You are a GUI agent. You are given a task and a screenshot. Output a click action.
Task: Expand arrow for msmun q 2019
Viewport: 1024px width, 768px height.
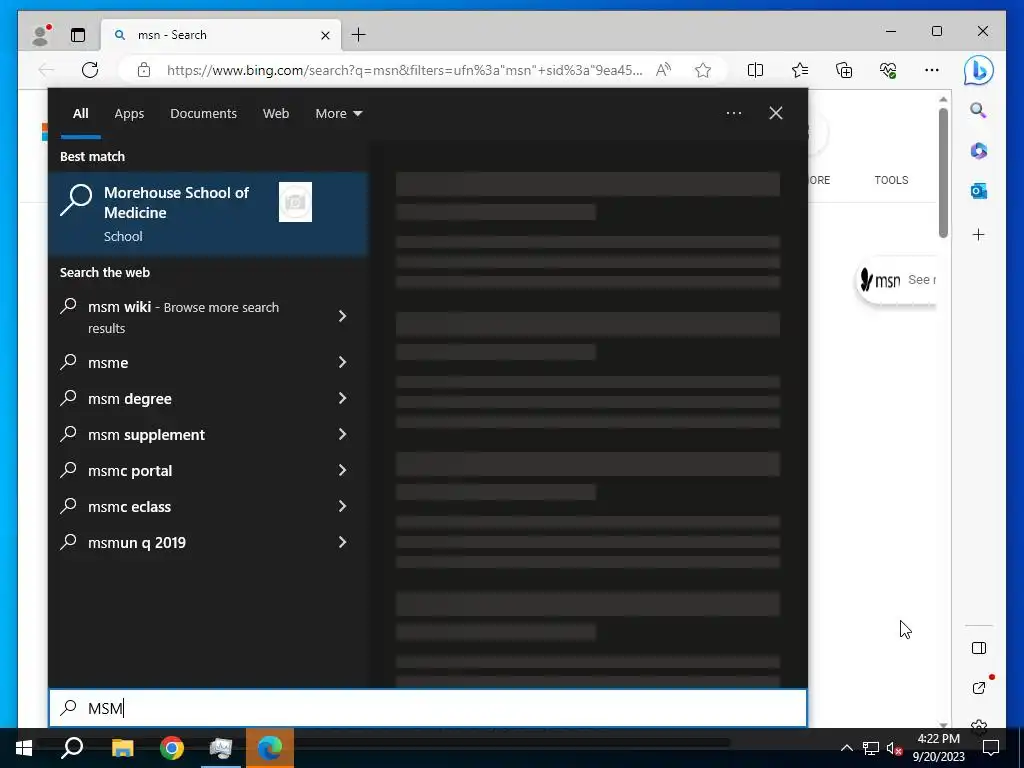(342, 542)
